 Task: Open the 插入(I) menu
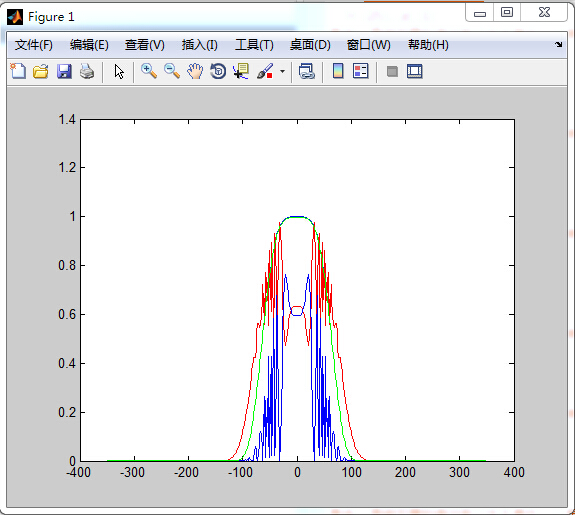click(x=199, y=45)
